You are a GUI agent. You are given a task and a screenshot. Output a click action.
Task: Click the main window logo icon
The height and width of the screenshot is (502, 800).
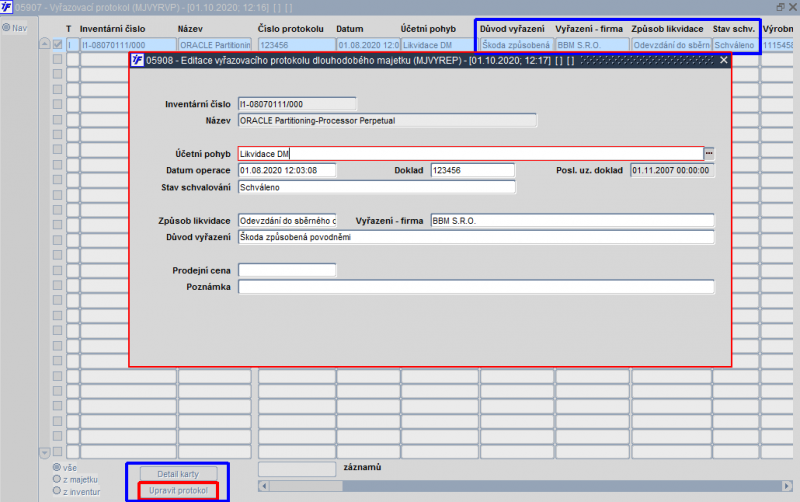pyautogui.click(x=6, y=7)
